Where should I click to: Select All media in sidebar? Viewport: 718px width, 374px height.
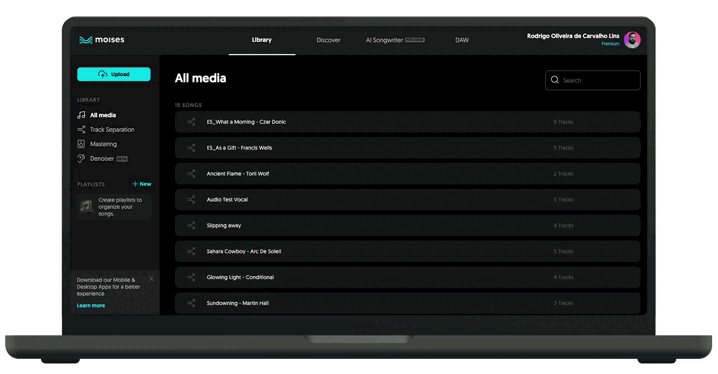[103, 115]
